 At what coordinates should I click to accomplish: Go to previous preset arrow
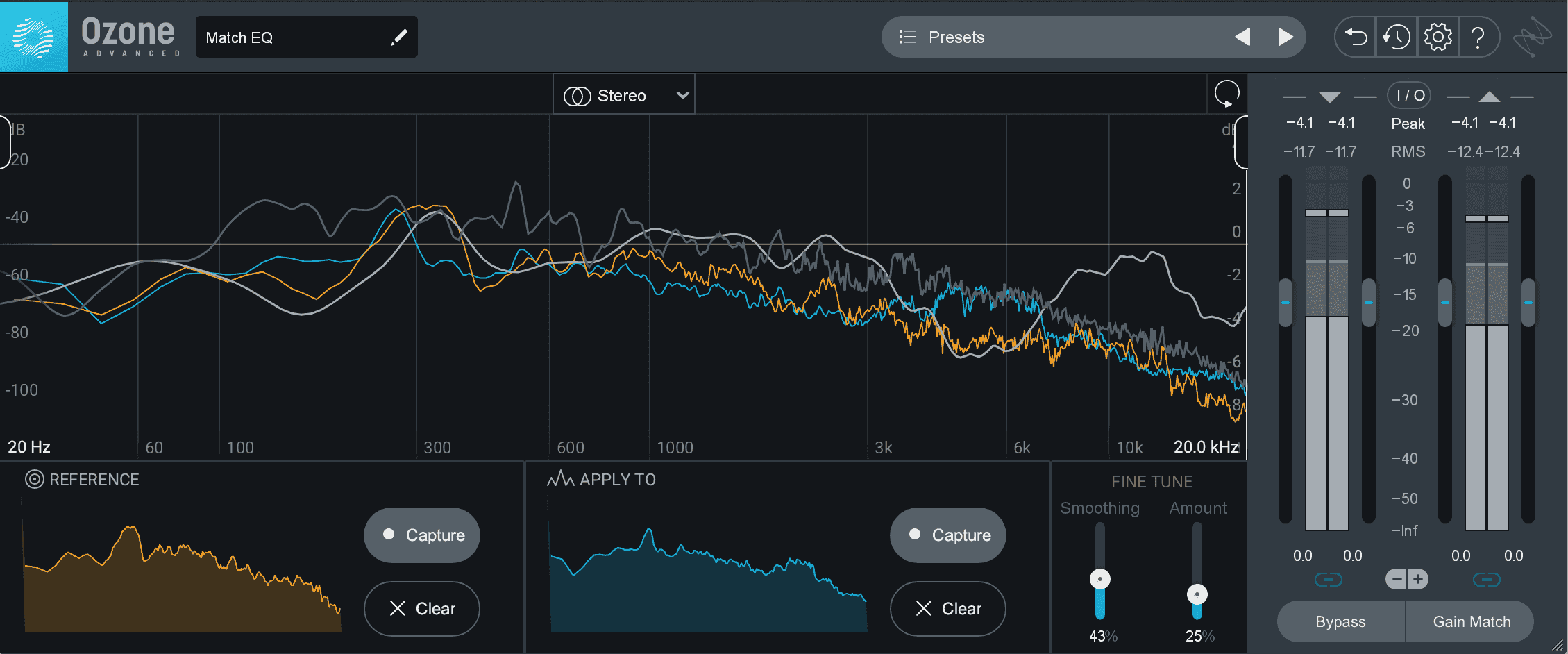[x=1242, y=37]
